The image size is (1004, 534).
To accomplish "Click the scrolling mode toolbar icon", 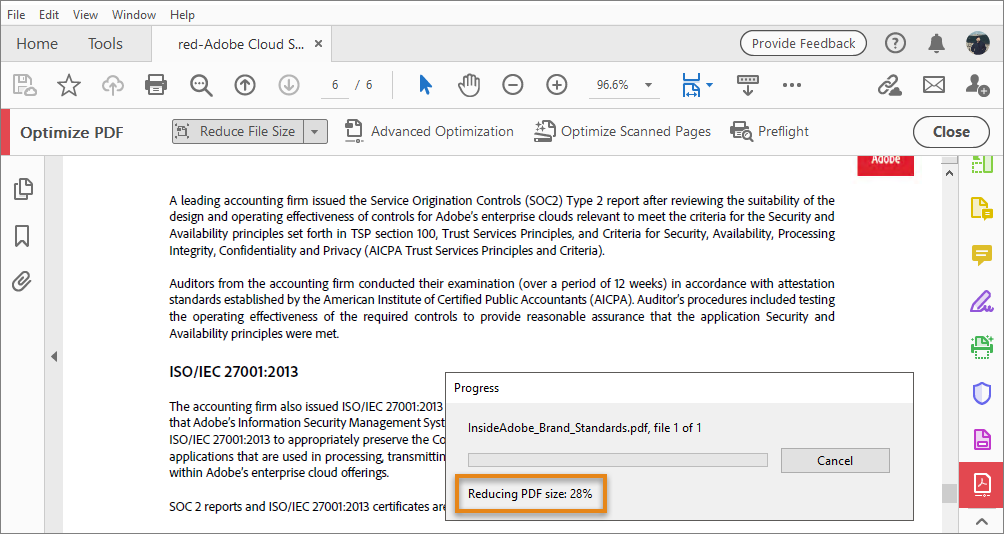I will (747, 85).
